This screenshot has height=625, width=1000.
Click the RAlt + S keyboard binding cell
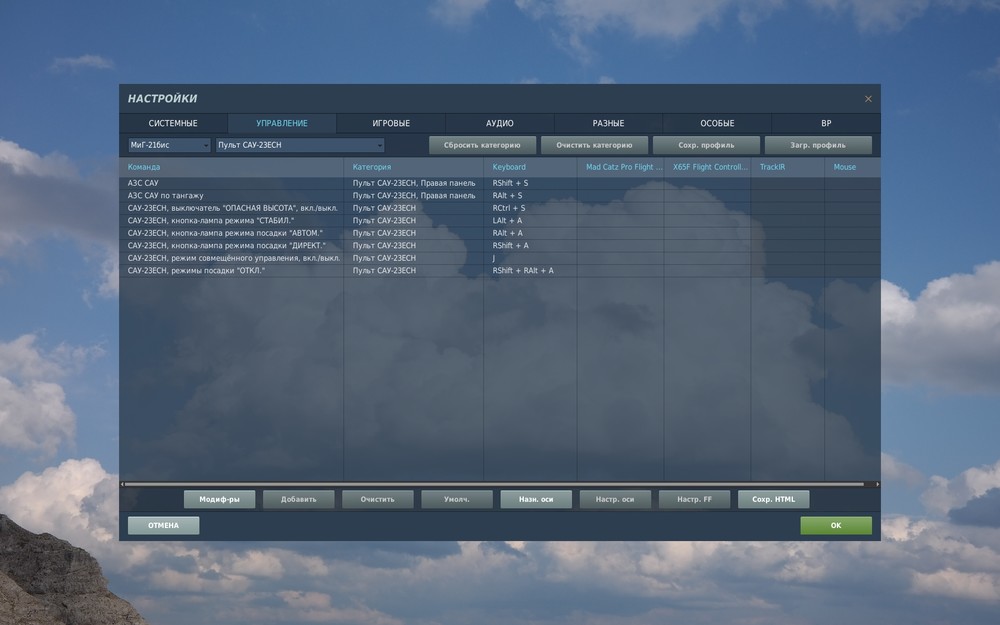530,196
